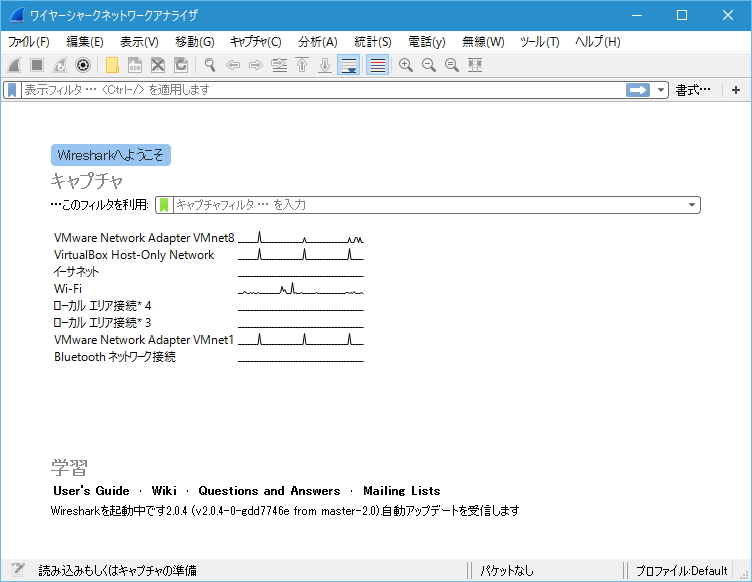752x582 pixels.
Task: Click the restart current capture icon
Action: (60, 65)
